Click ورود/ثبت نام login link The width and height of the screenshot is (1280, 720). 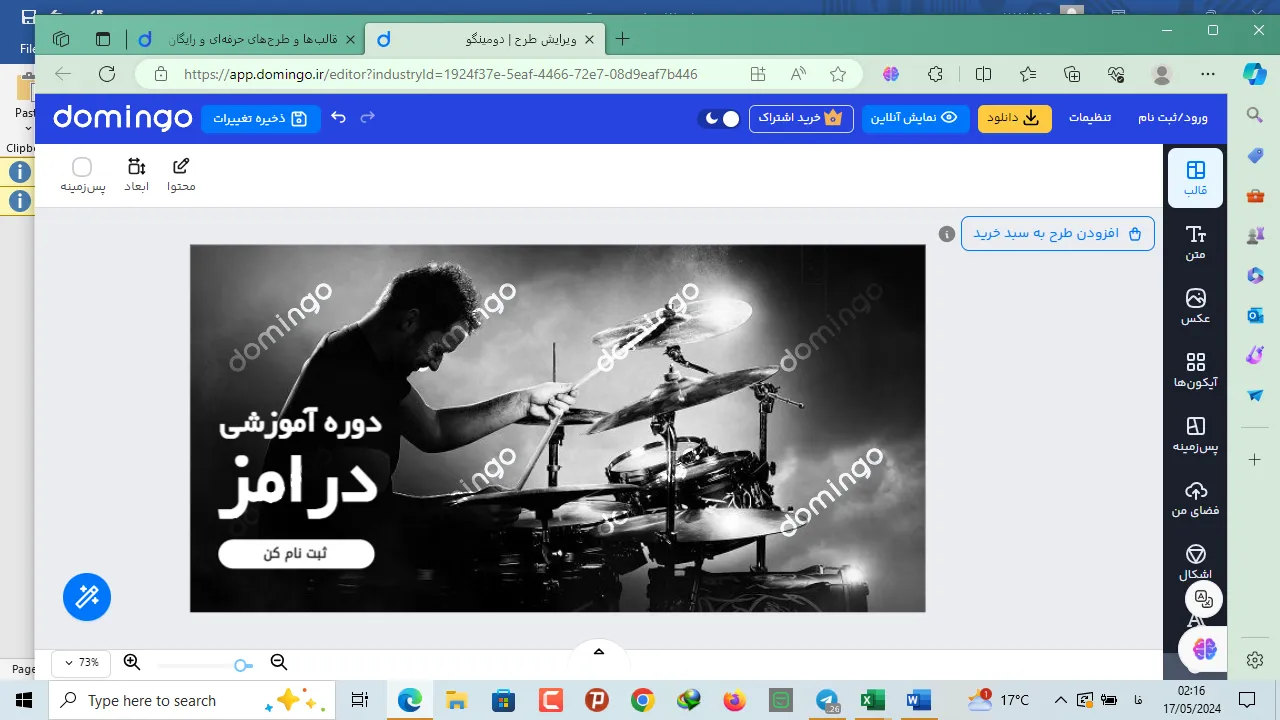1173,117
